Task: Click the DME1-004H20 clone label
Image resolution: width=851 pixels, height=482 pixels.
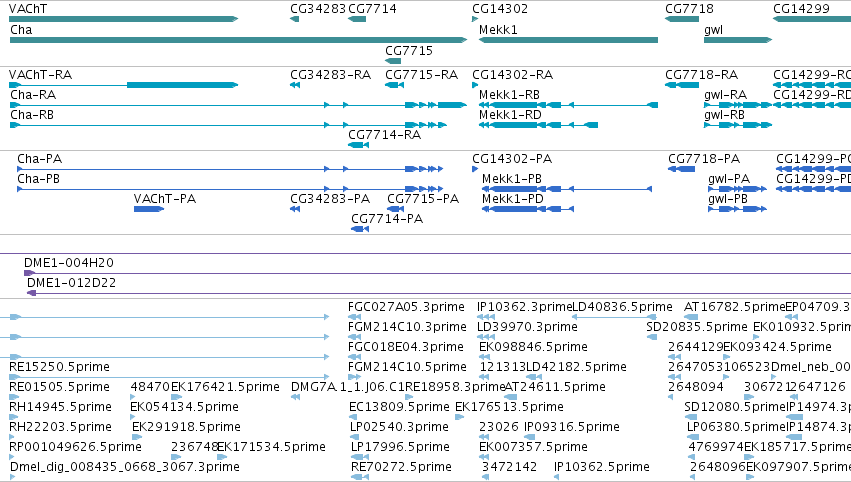Action: (x=69, y=263)
